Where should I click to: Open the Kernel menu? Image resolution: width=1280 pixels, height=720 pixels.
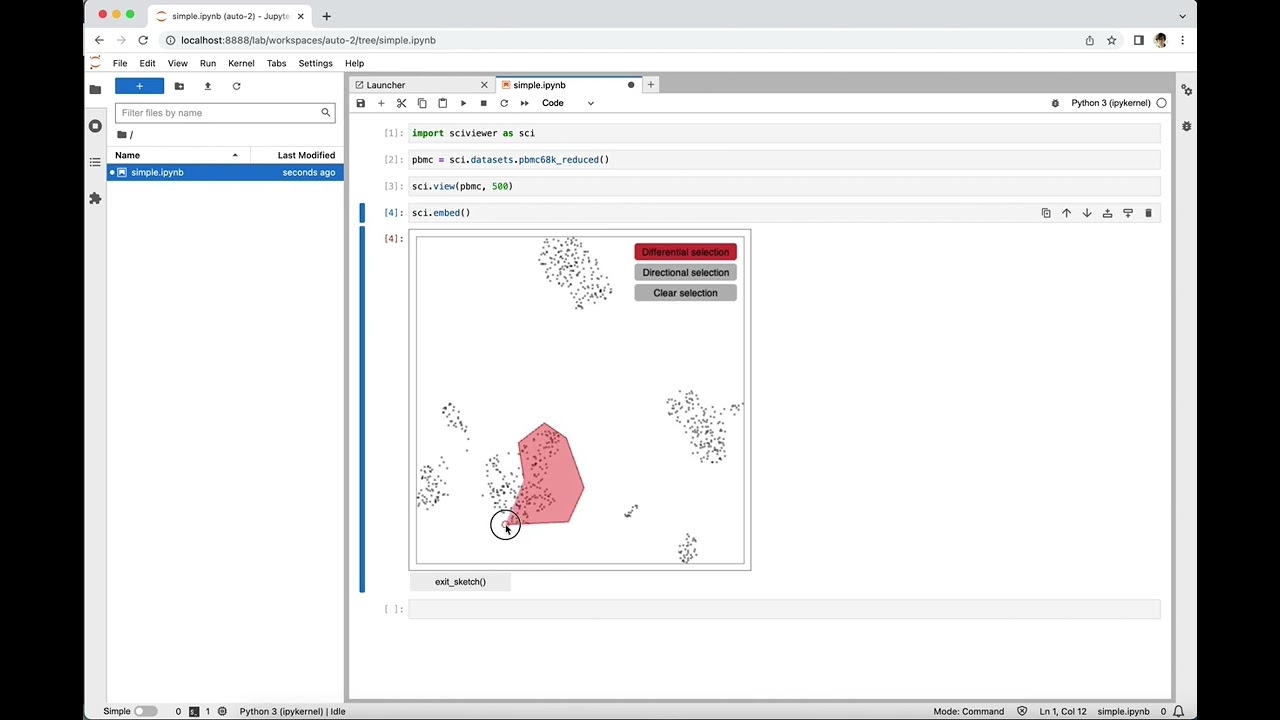point(241,63)
